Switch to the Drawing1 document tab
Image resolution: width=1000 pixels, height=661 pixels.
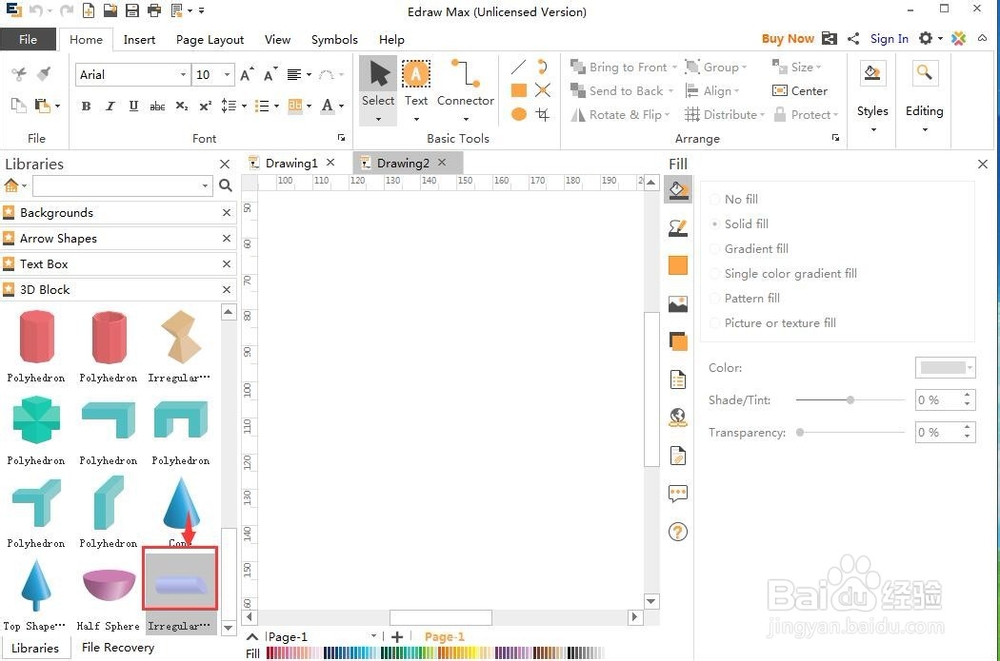(x=291, y=163)
